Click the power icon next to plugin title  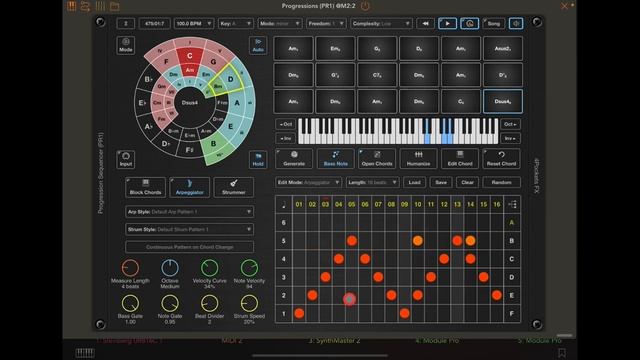(x=365, y=6)
